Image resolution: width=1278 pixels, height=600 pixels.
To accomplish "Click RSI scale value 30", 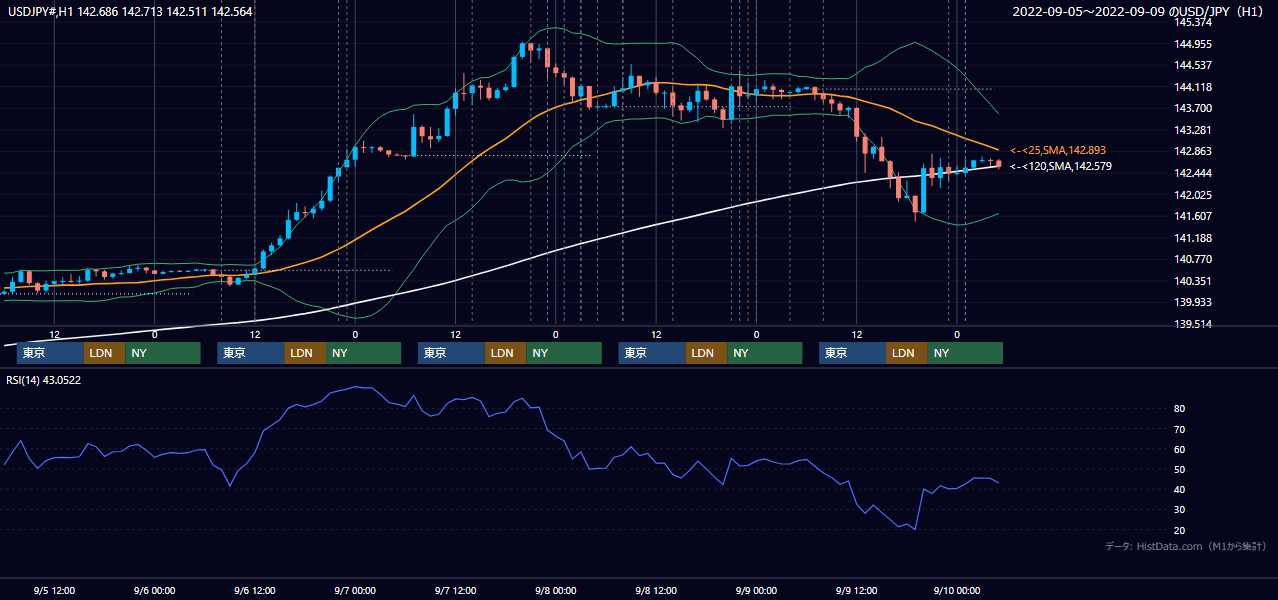I will tap(1180, 509).
